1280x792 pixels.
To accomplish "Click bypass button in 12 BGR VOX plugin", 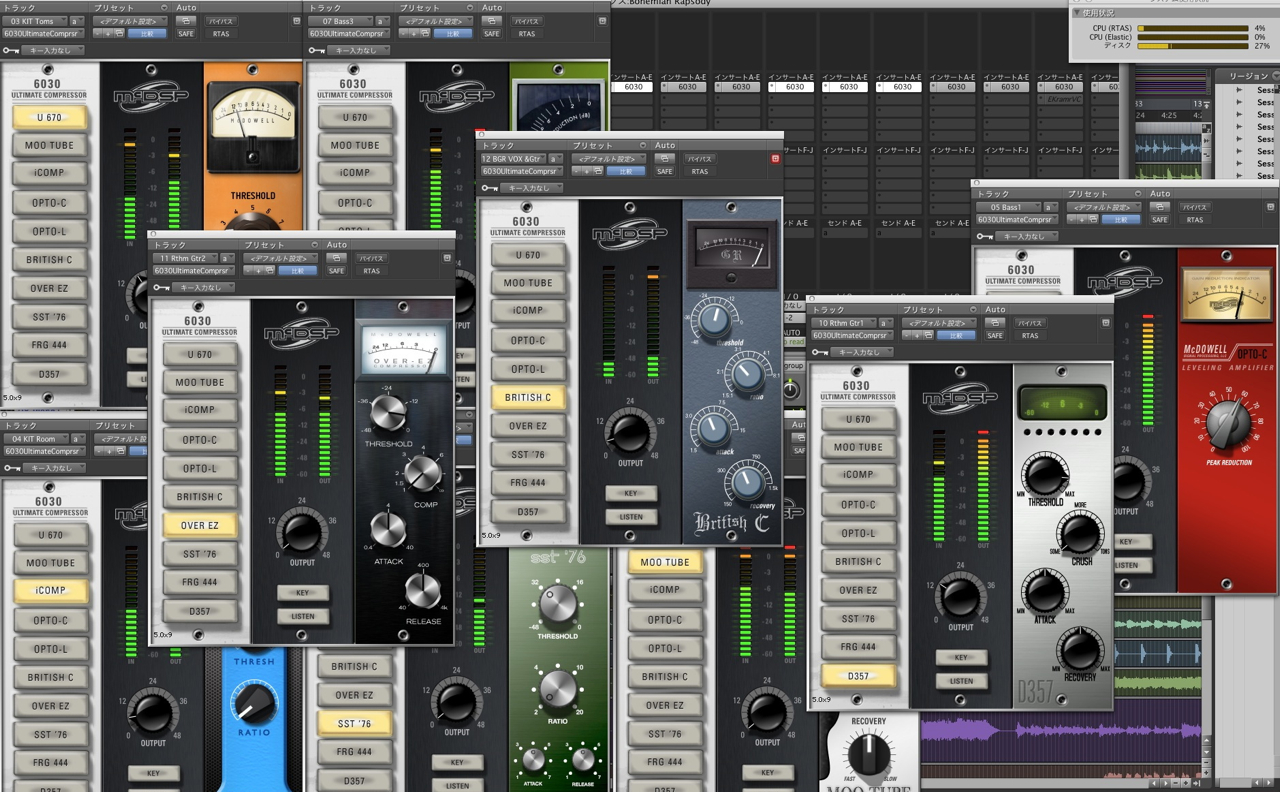I will (x=700, y=158).
